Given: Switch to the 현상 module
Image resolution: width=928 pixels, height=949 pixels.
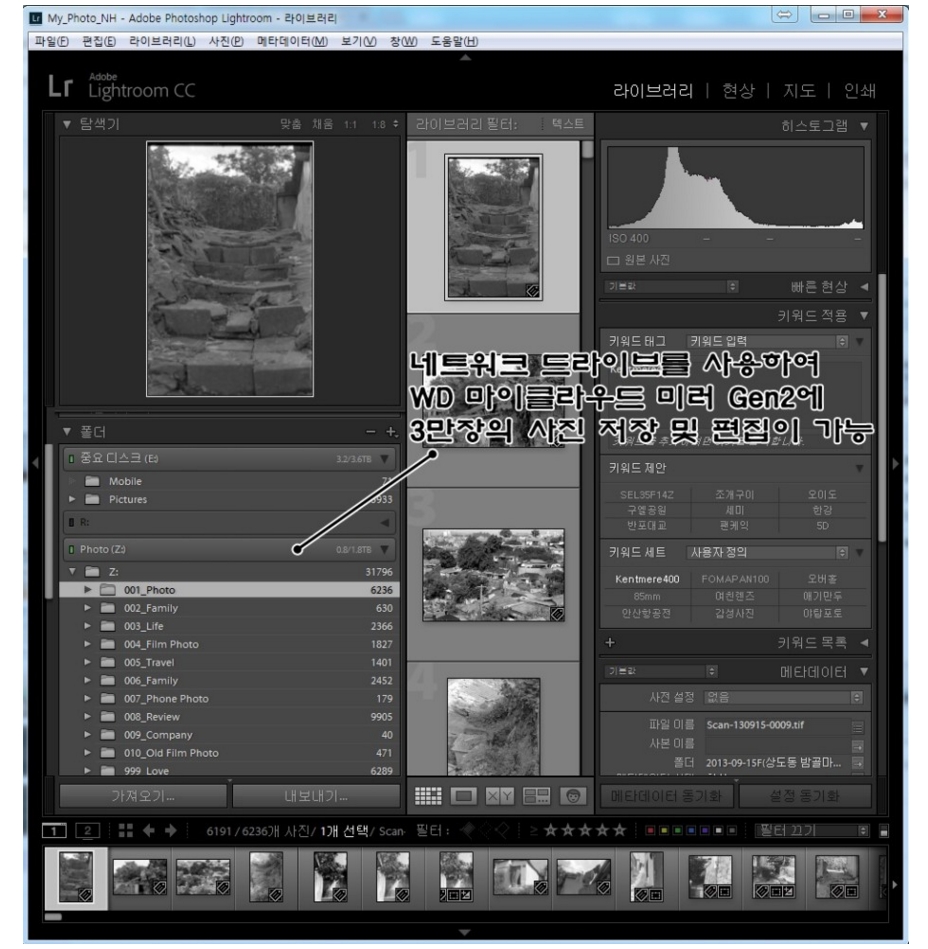Looking at the screenshot, I should pyautogui.click(x=739, y=91).
